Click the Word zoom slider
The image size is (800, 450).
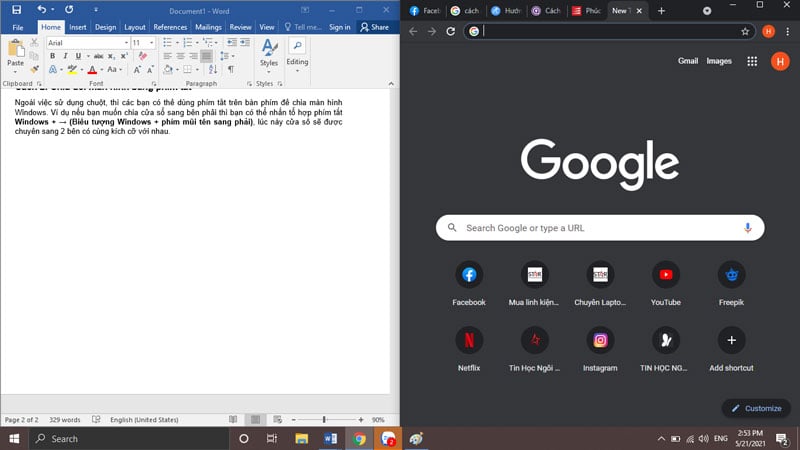(x=324, y=419)
